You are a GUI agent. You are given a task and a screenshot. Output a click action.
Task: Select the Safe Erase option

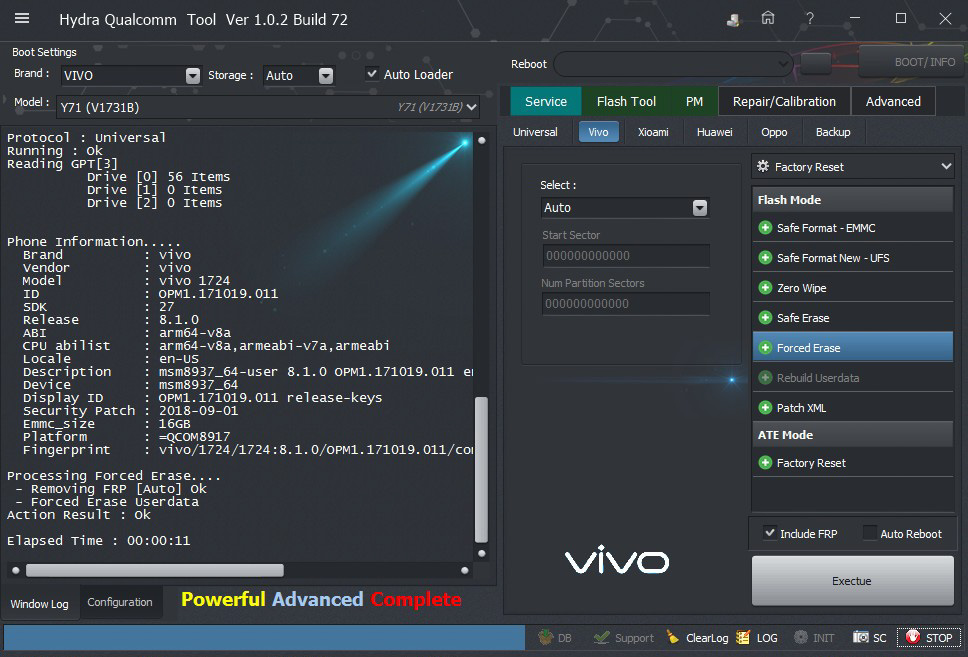(x=853, y=318)
